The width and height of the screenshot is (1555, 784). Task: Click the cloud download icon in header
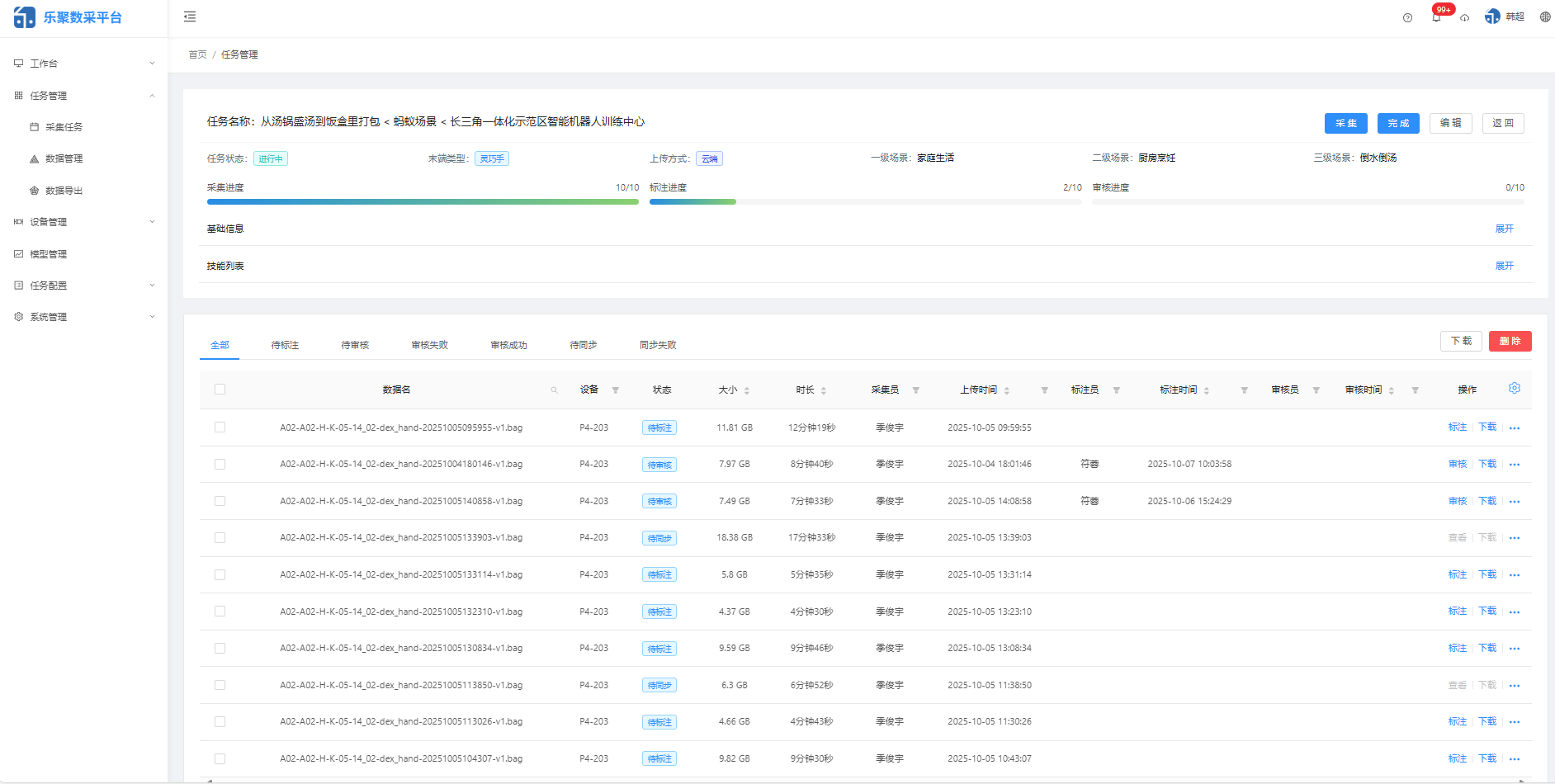[x=1466, y=17]
